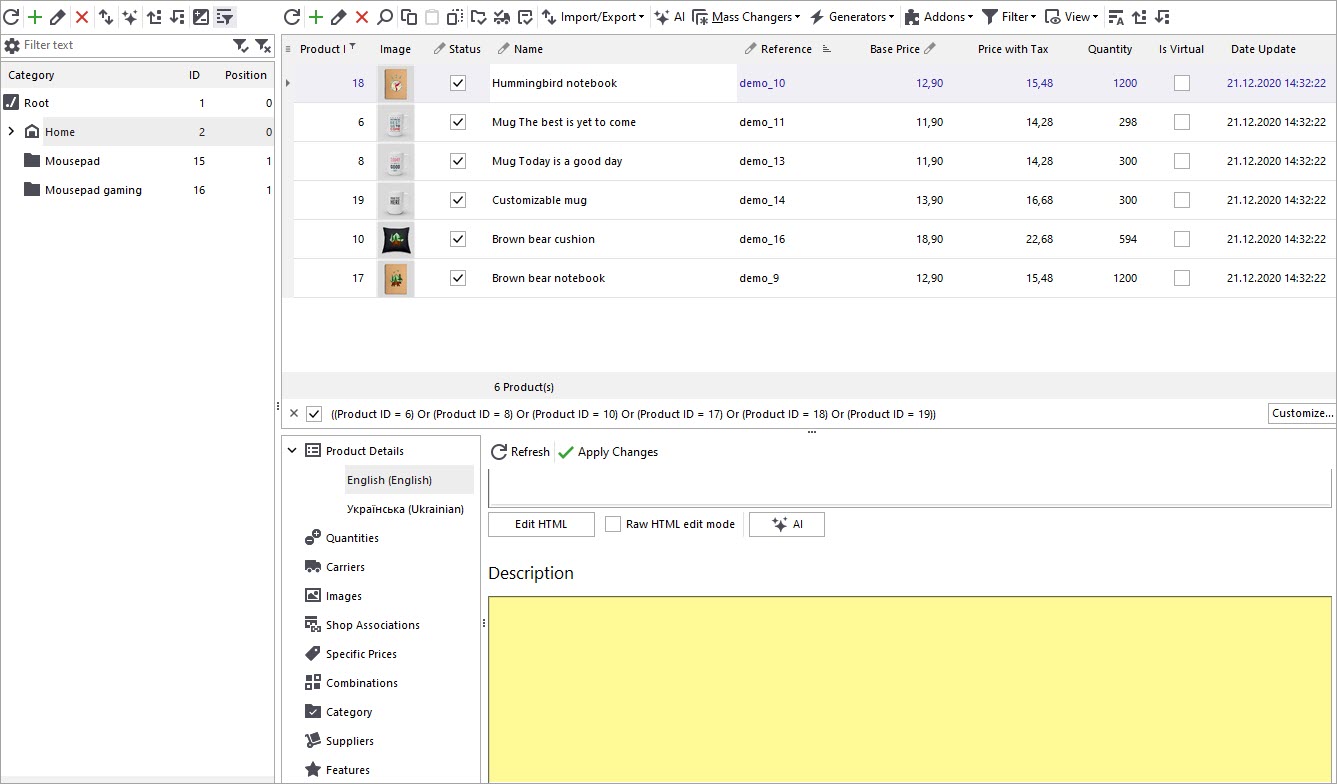Search products with magnifier icon
Image resolution: width=1337 pixels, height=784 pixels.
pos(385,17)
